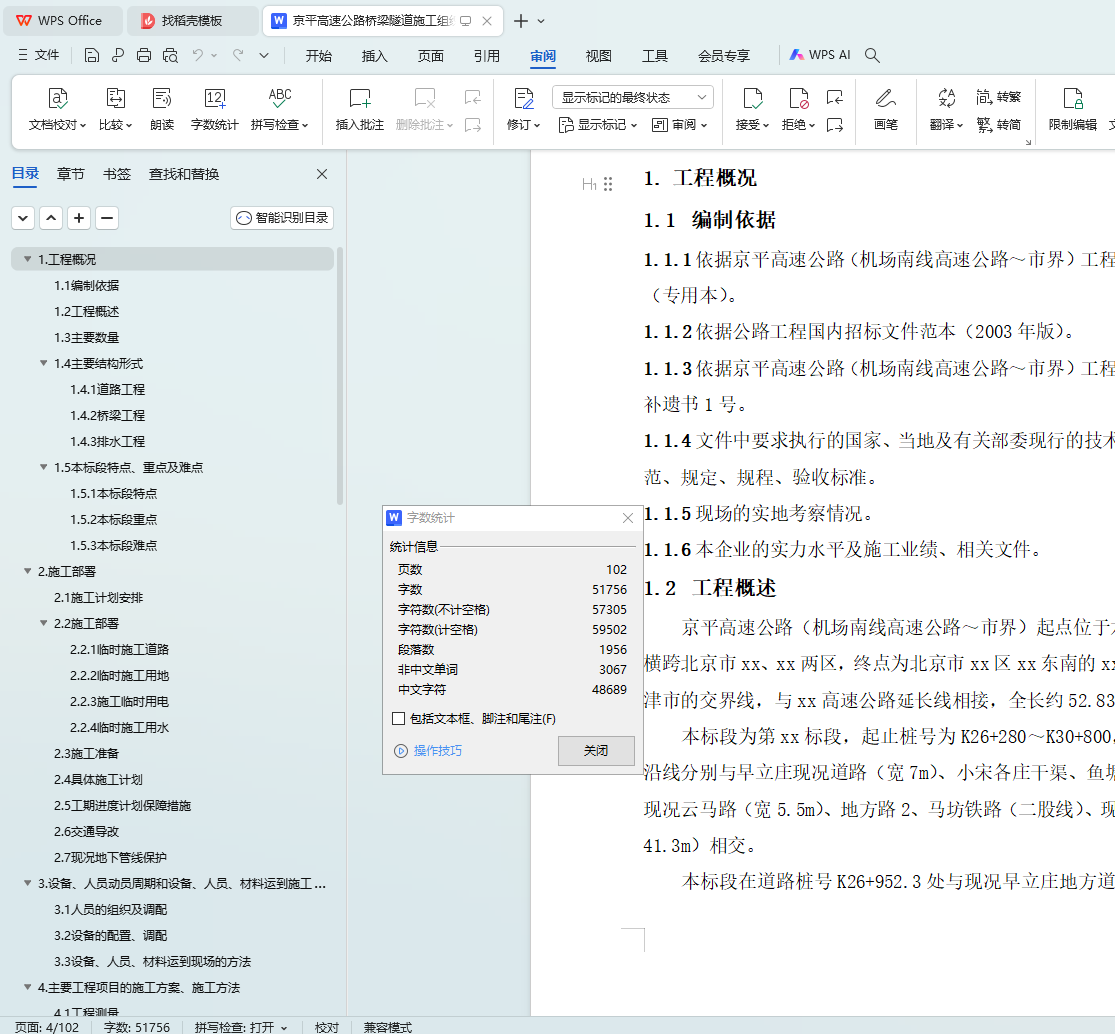Open the 查找和替换 panel tab

[x=184, y=174]
